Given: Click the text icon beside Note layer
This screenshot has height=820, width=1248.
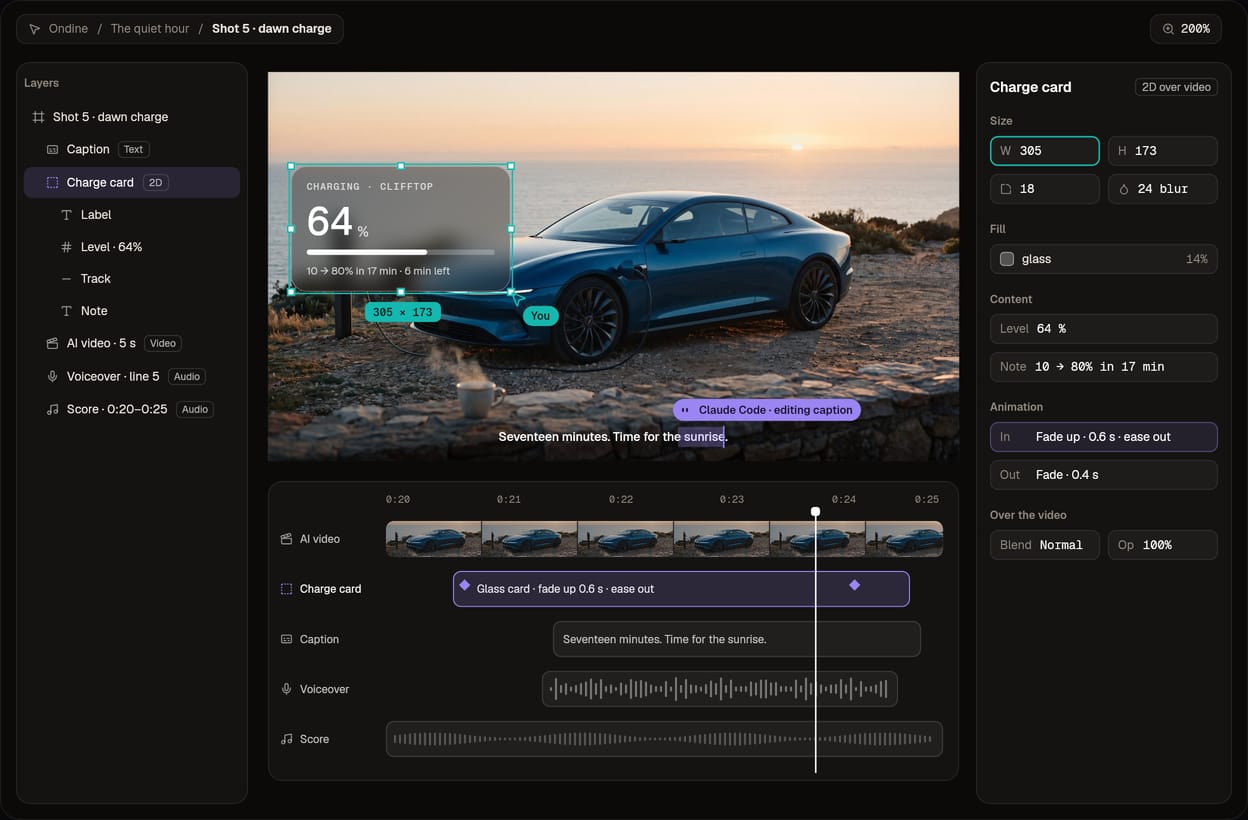Looking at the screenshot, I should pyautogui.click(x=67, y=311).
